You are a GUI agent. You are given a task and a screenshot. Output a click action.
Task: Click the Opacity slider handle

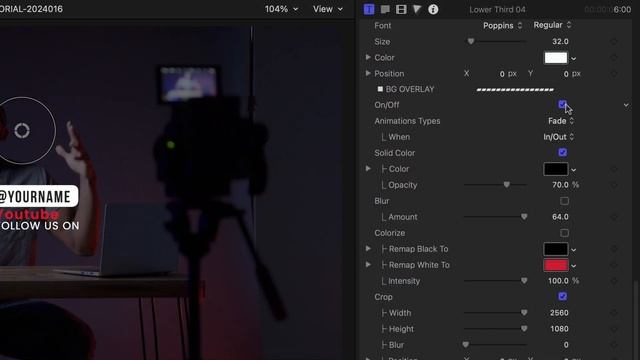pyautogui.click(x=507, y=185)
